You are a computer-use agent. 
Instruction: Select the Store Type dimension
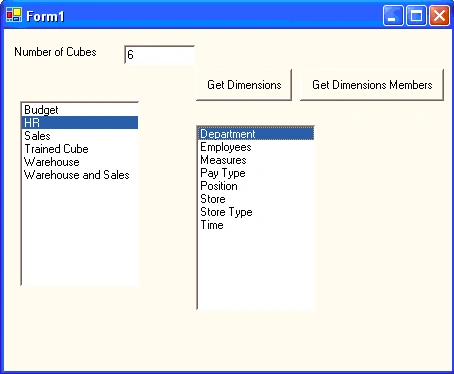pyautogui.click(x=256, y=212)
